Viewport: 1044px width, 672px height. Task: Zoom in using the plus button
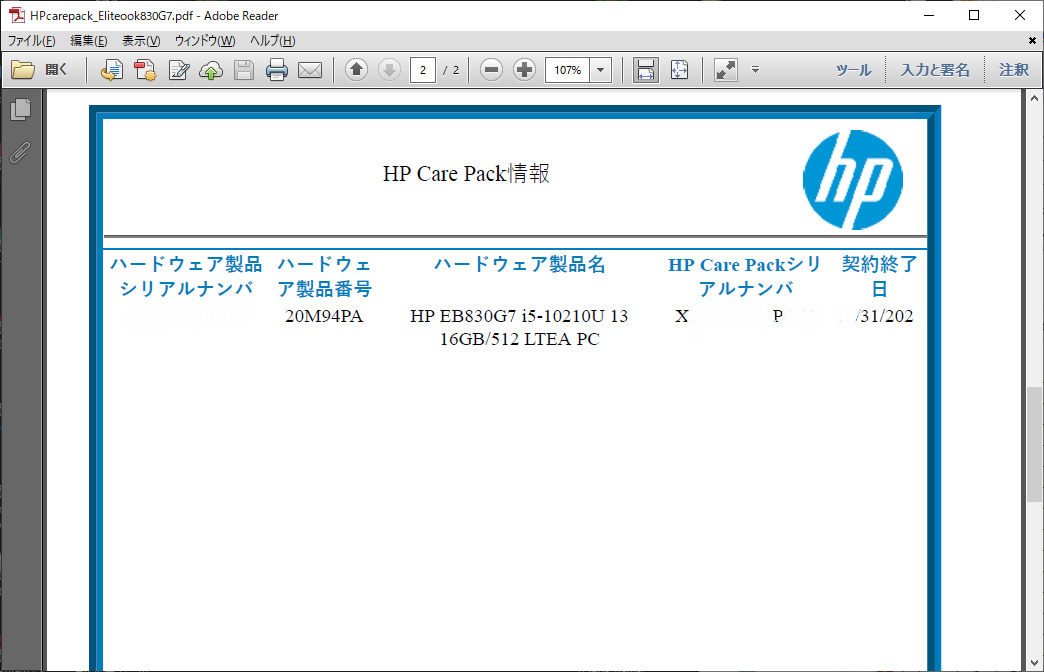click(524, 70)
